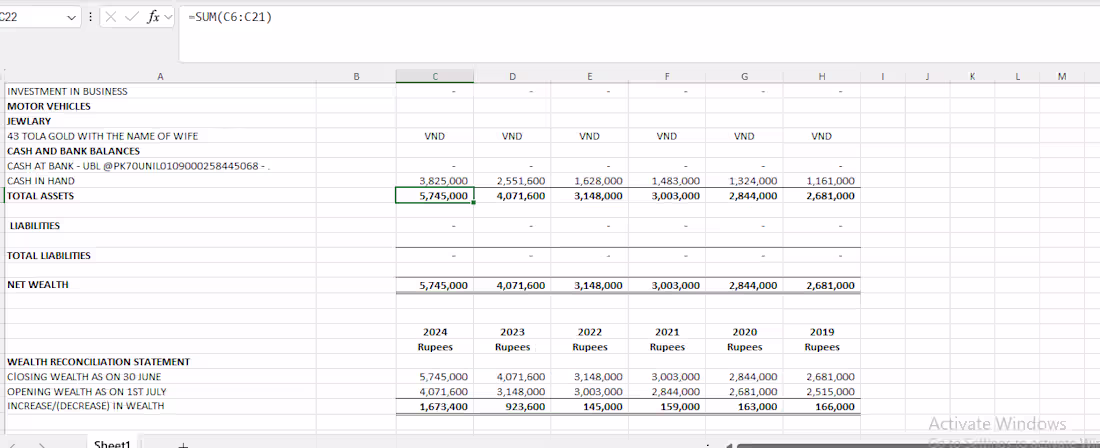
Task: Select column L header
Action: 1017,76
